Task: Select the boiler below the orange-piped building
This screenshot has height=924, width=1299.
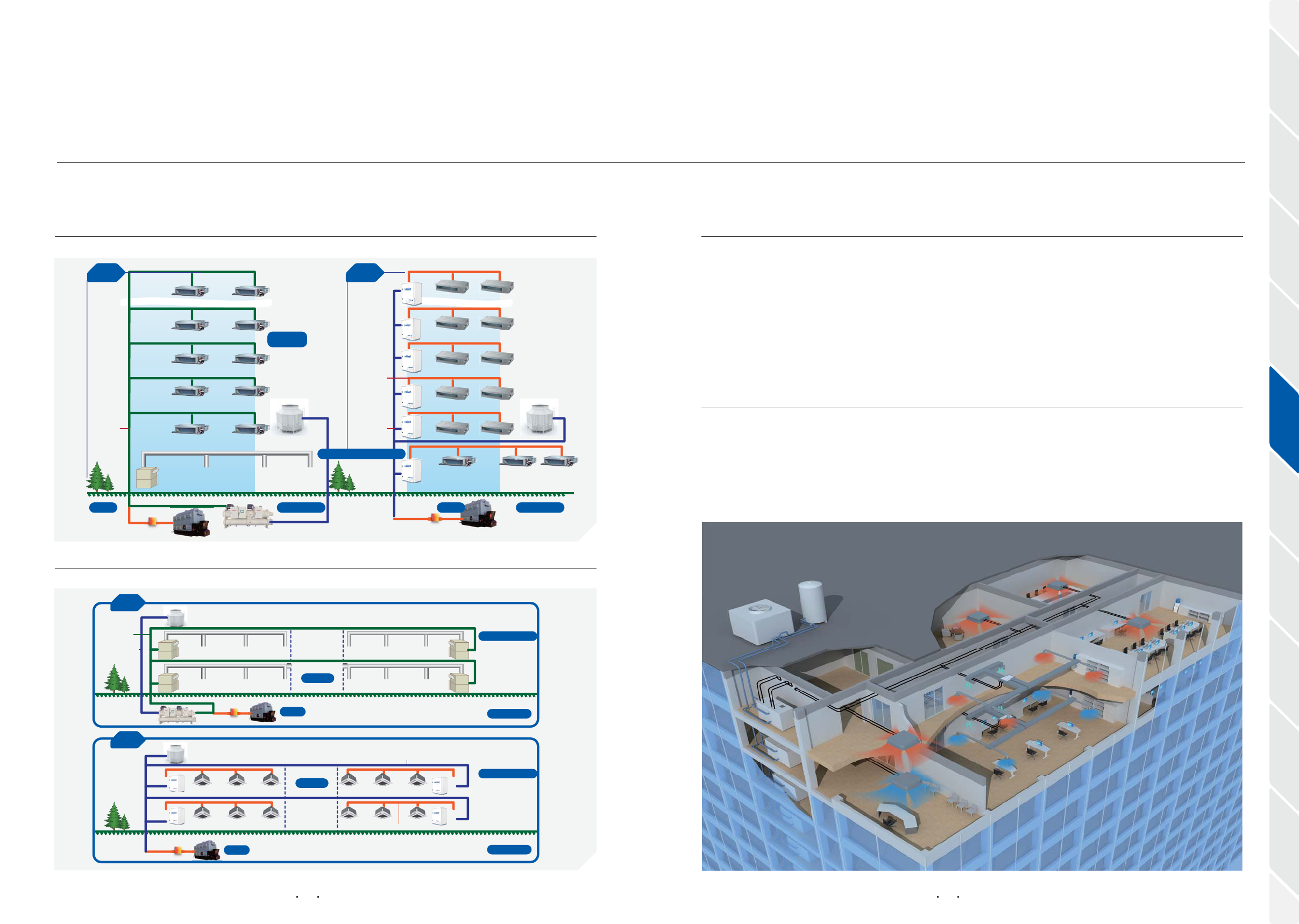Action: pos(479,513)
